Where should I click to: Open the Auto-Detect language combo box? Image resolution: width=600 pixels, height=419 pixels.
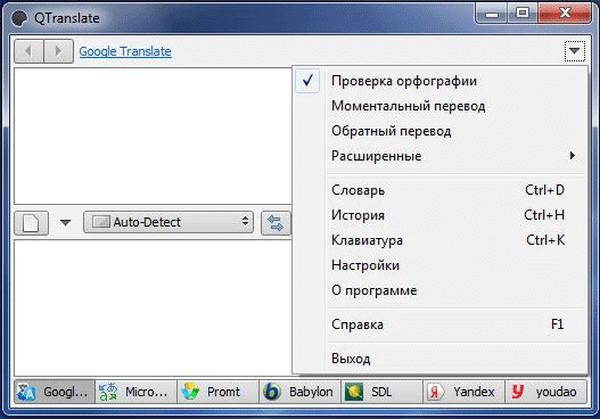168,222
